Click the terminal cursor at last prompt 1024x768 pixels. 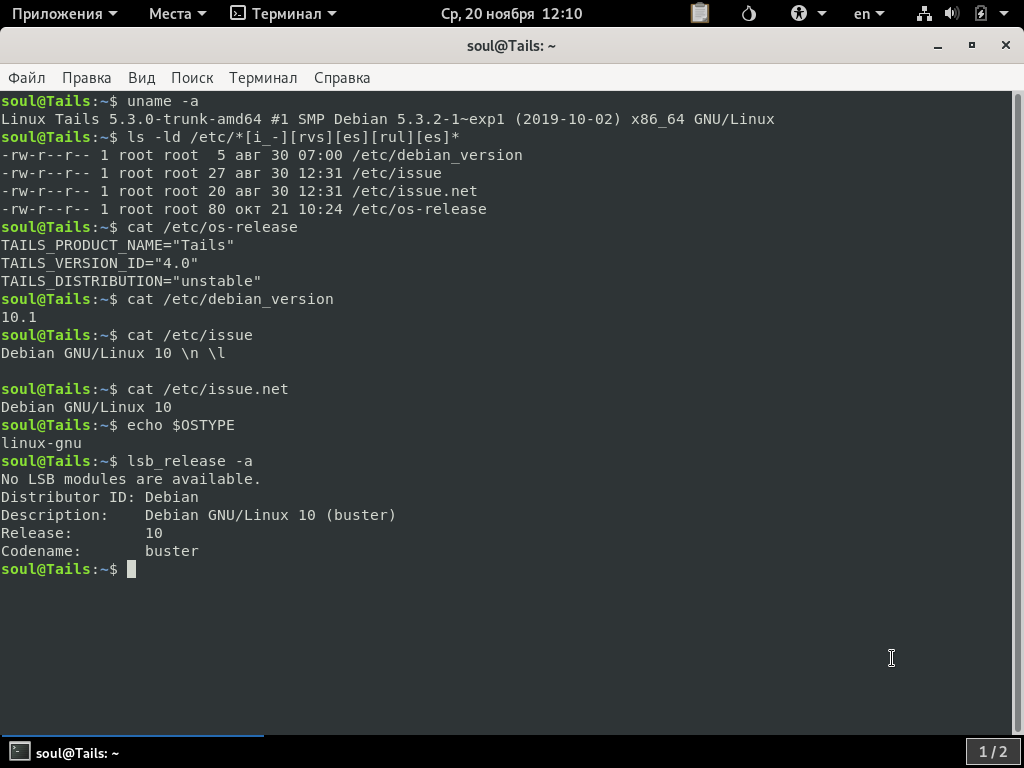(131, 569)
